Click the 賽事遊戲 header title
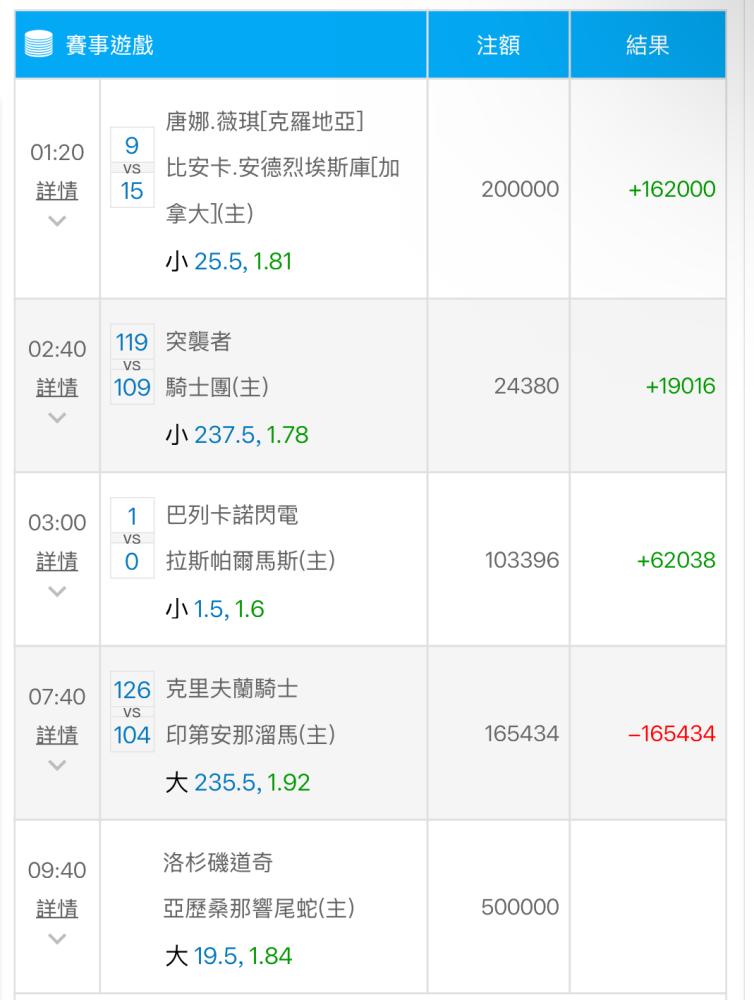This screenshot has height=1000, width=754. [x=110, y=46]
